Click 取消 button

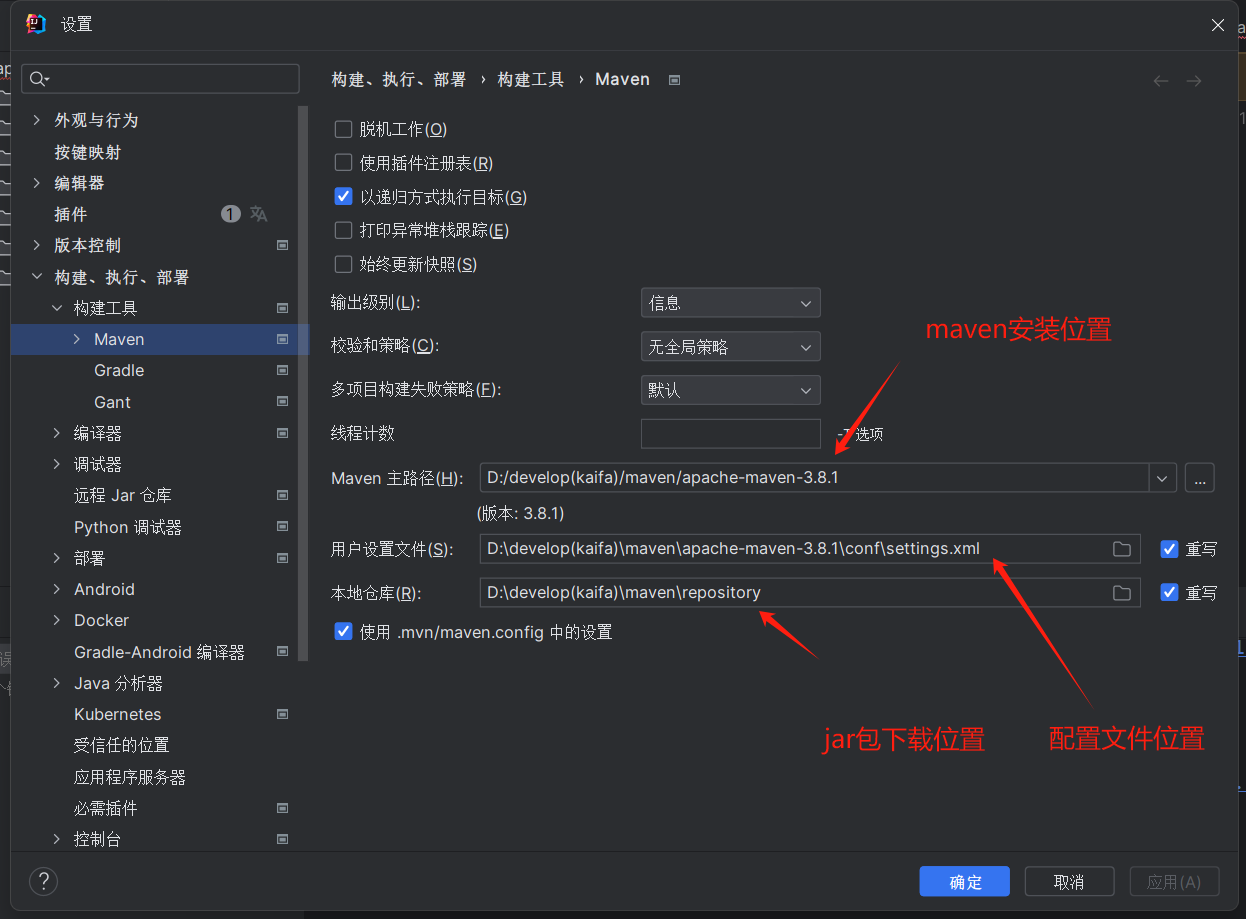1069,882
